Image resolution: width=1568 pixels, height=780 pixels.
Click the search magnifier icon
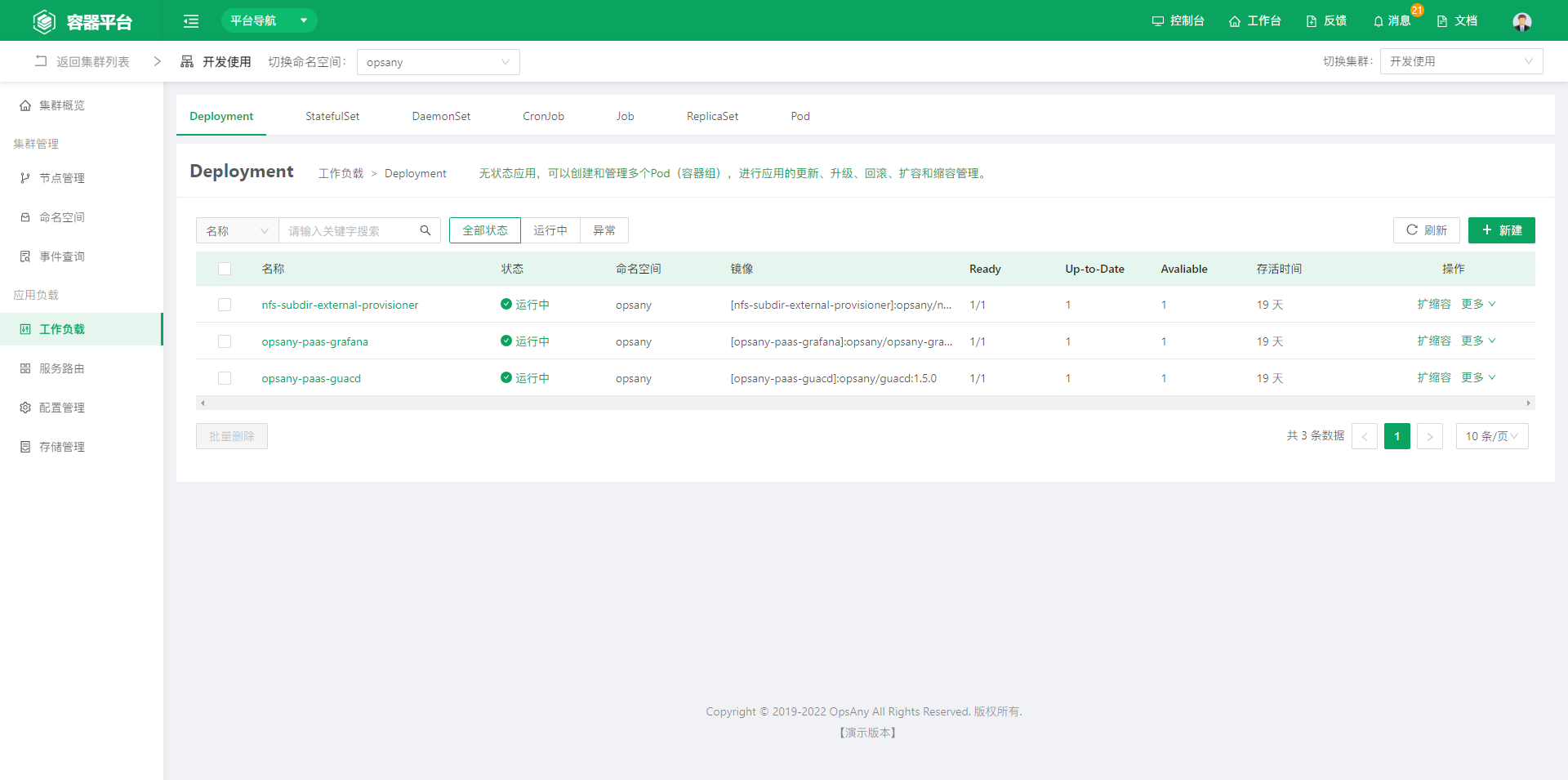[x=425, y=230]
